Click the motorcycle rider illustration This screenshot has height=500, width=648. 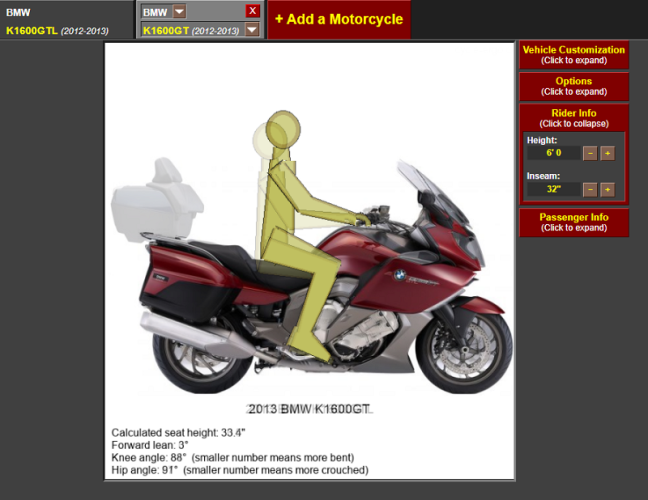click(309, 252)
